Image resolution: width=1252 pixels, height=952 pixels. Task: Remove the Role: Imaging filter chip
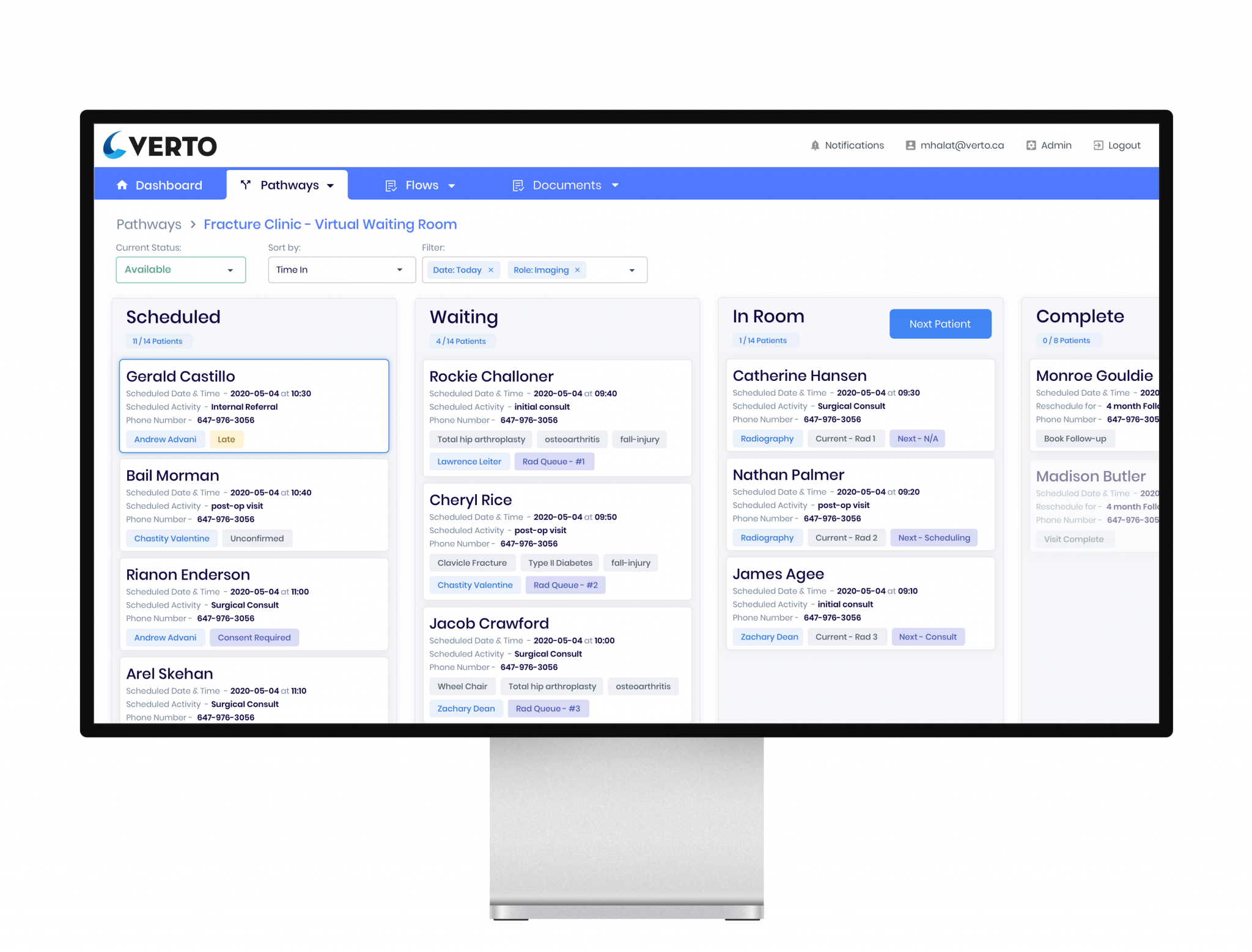pos(577,270)
